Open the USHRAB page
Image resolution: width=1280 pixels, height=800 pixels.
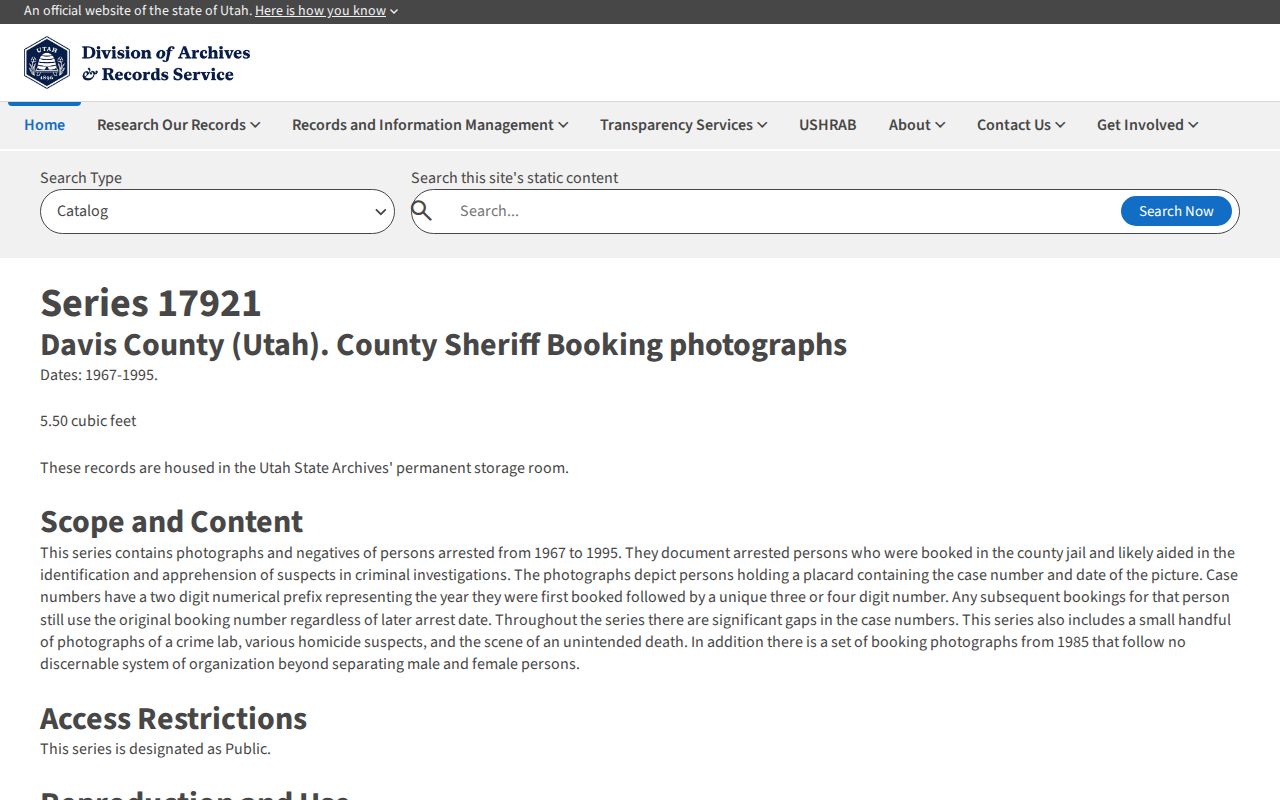pos(828,125)
